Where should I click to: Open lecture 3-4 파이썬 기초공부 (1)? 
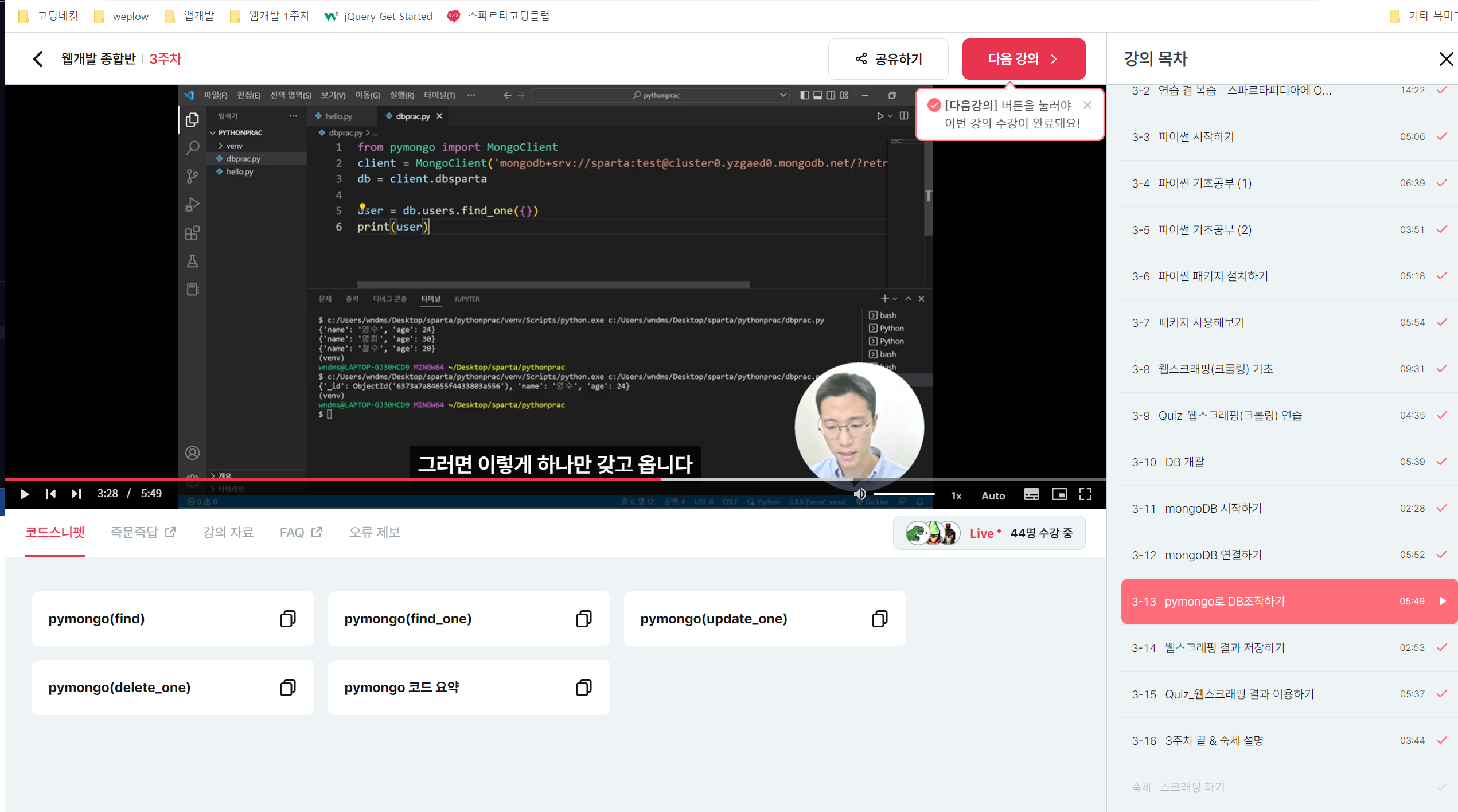coord(1289,184)
